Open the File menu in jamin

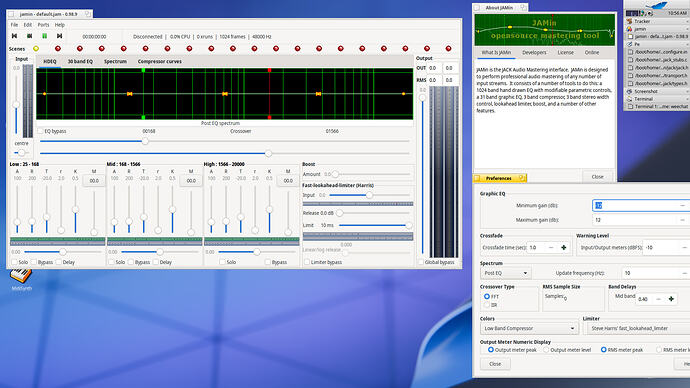click(15, 25)
